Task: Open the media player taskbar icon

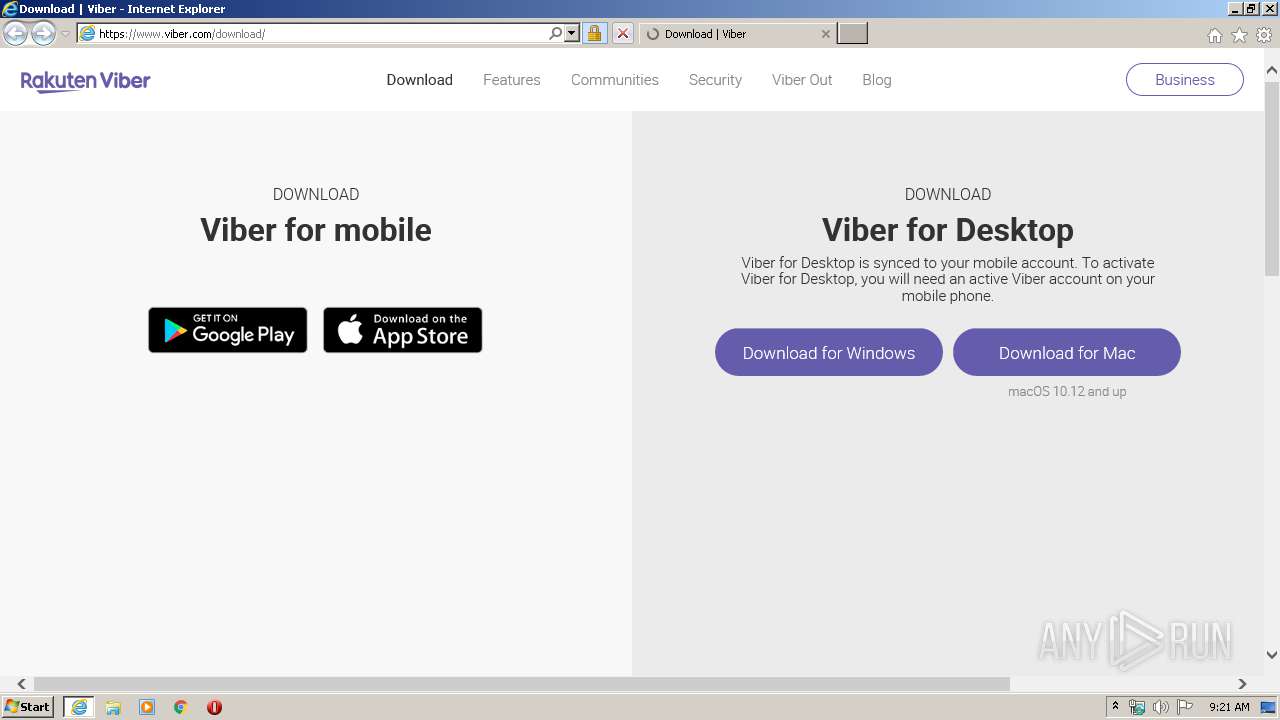Action: (147, 707)
